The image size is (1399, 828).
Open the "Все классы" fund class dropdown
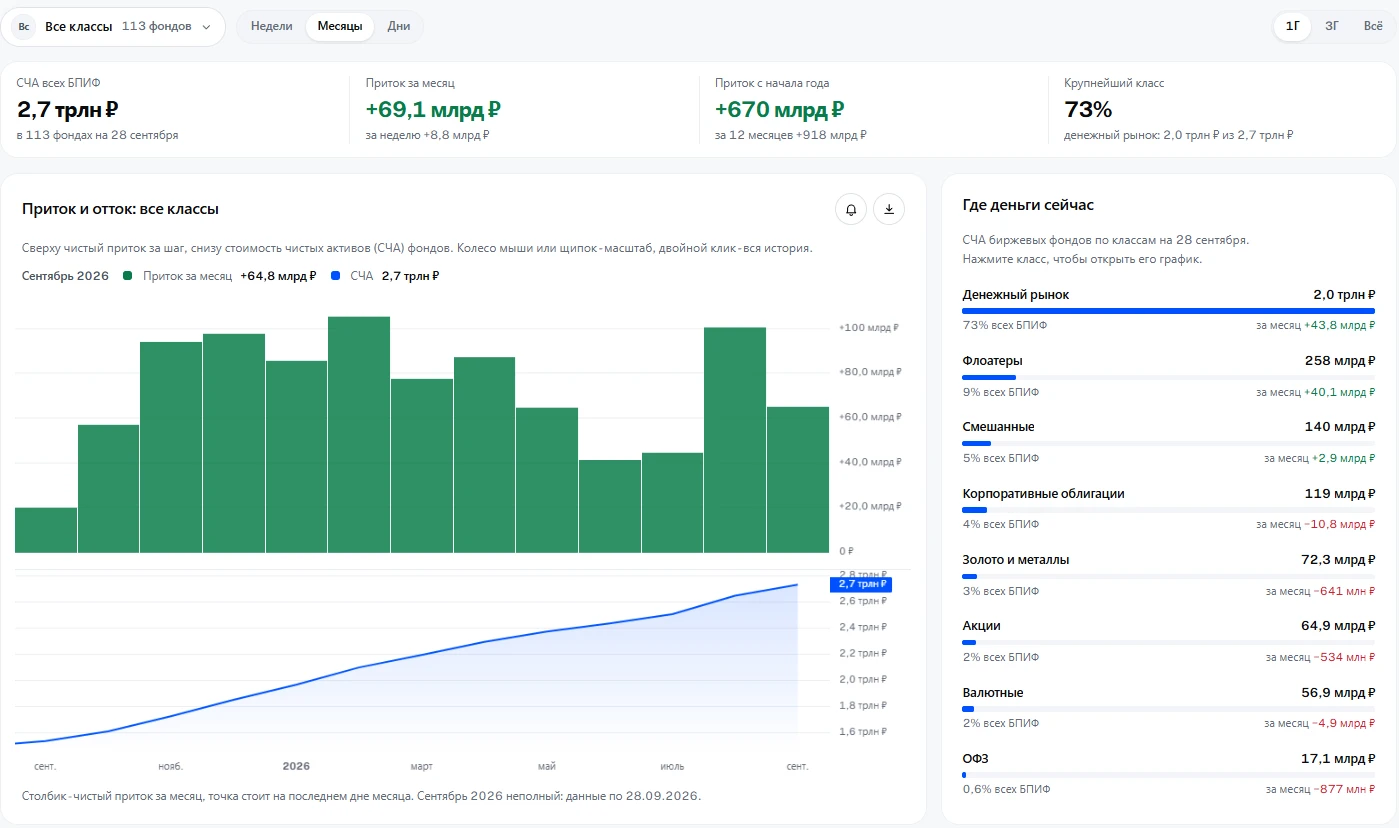[115, 27]
